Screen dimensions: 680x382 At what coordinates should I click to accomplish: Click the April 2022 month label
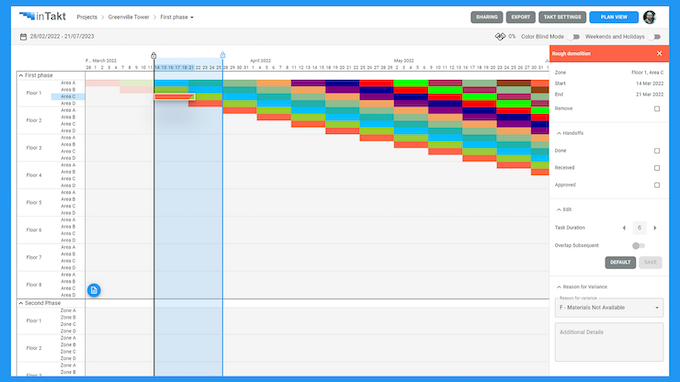[x=260, y=61]
